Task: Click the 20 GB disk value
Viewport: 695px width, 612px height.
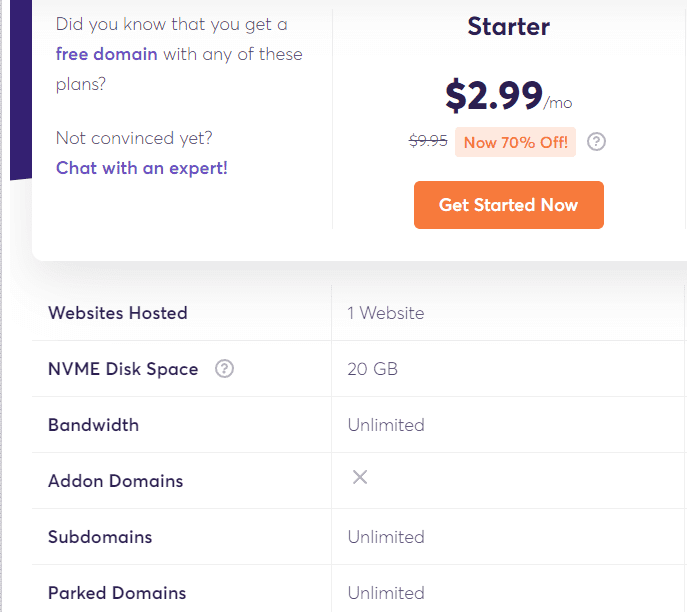Action: pos(373,369)
